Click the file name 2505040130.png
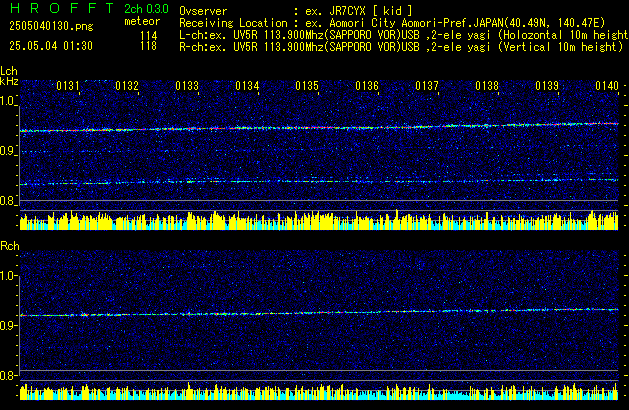629x410 pixels. (x=51, y=26)
